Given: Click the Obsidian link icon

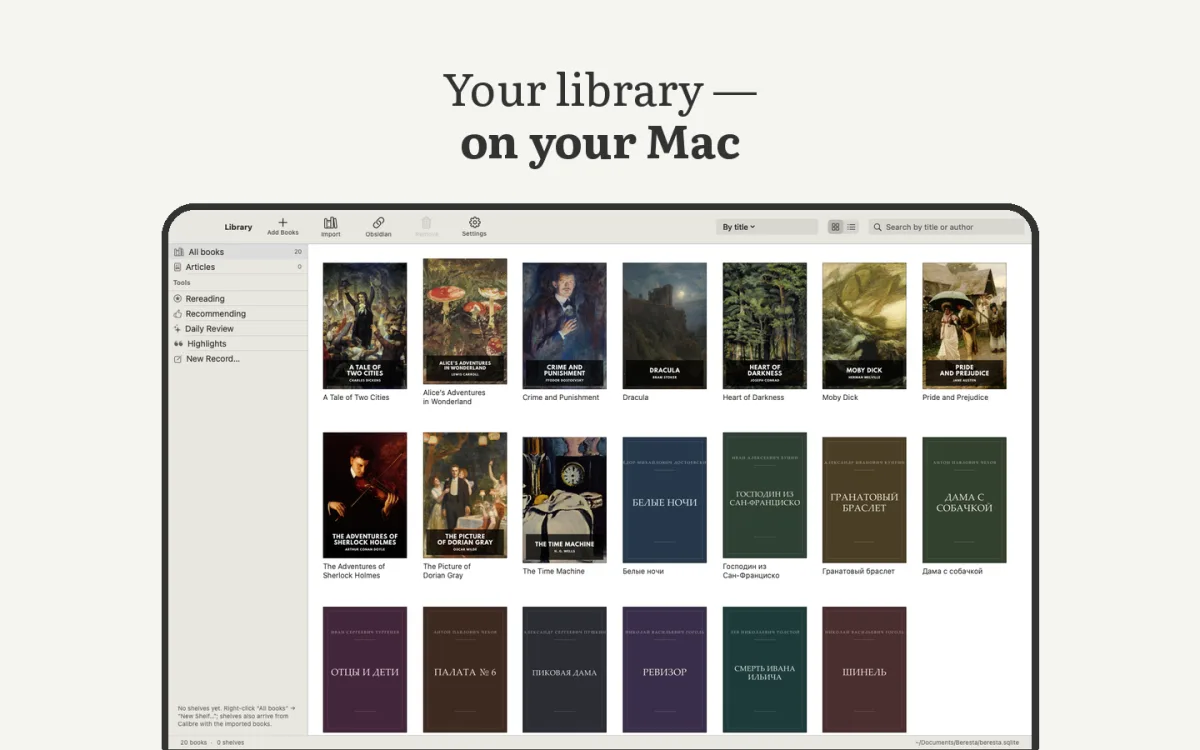Looking at the screenshot, I should (x=378, y=222).
